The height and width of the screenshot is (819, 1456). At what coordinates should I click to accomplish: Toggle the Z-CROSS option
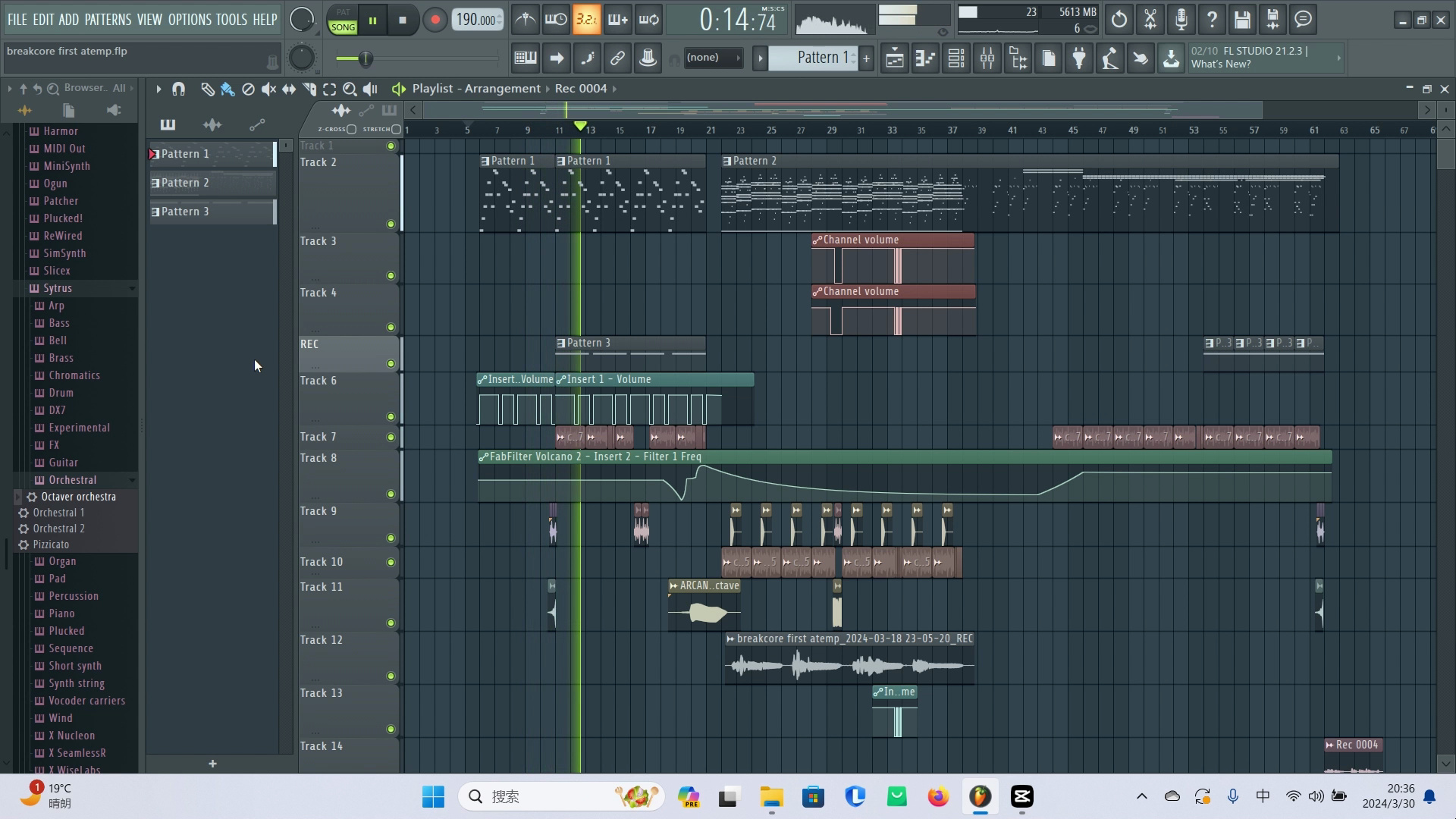click(351, 130)
